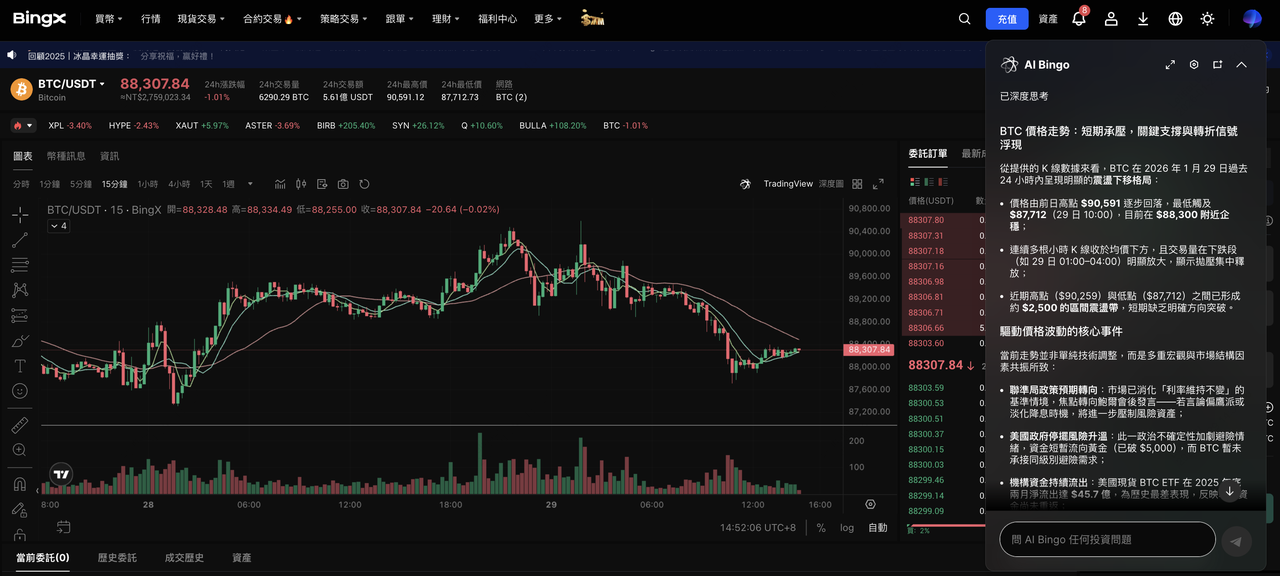Take a chart screenshot with camera icon
This screenshot has width=1280, height=576.
pos(343,184)
